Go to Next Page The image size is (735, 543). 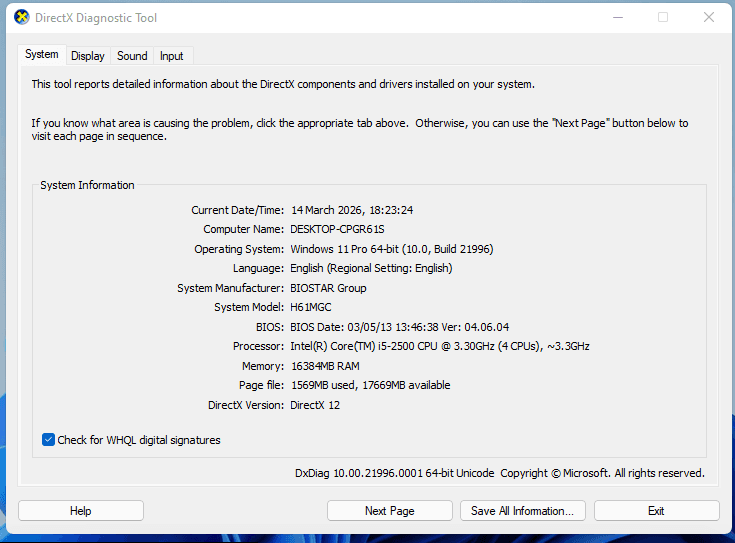(390, 511)
